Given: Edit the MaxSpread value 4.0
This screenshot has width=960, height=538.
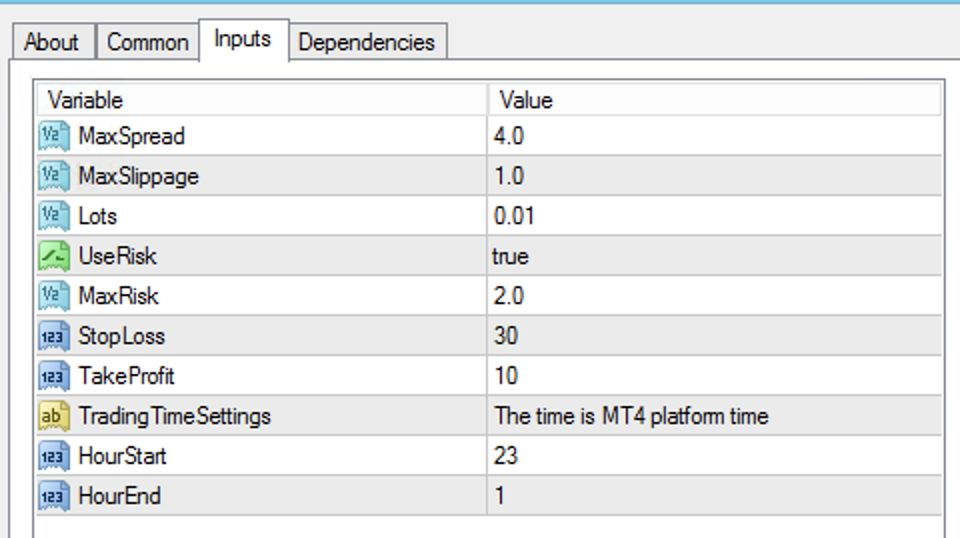Looking at the screenshot, I should tap(509, 136).
